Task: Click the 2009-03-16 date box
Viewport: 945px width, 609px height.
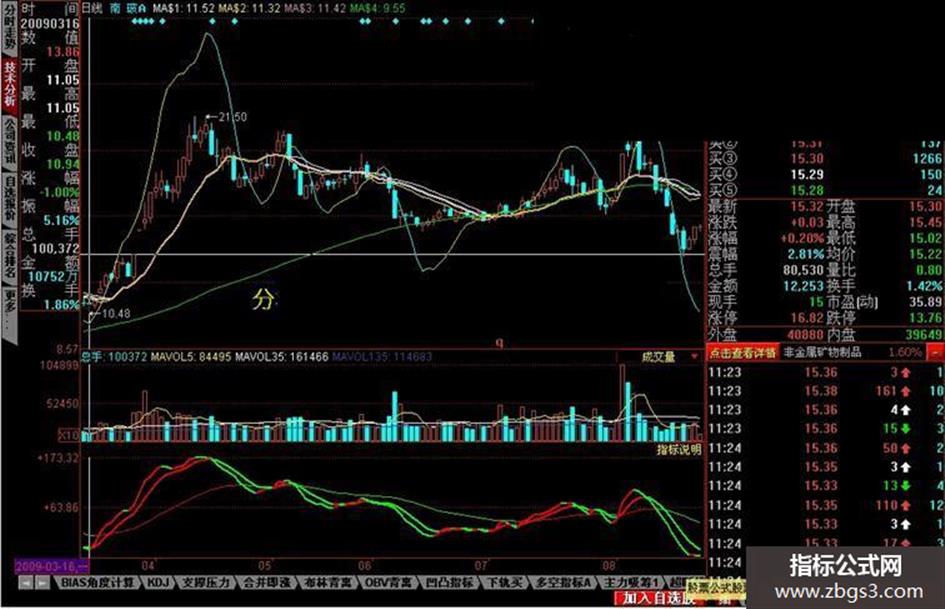Action: [x=51, y=566]
